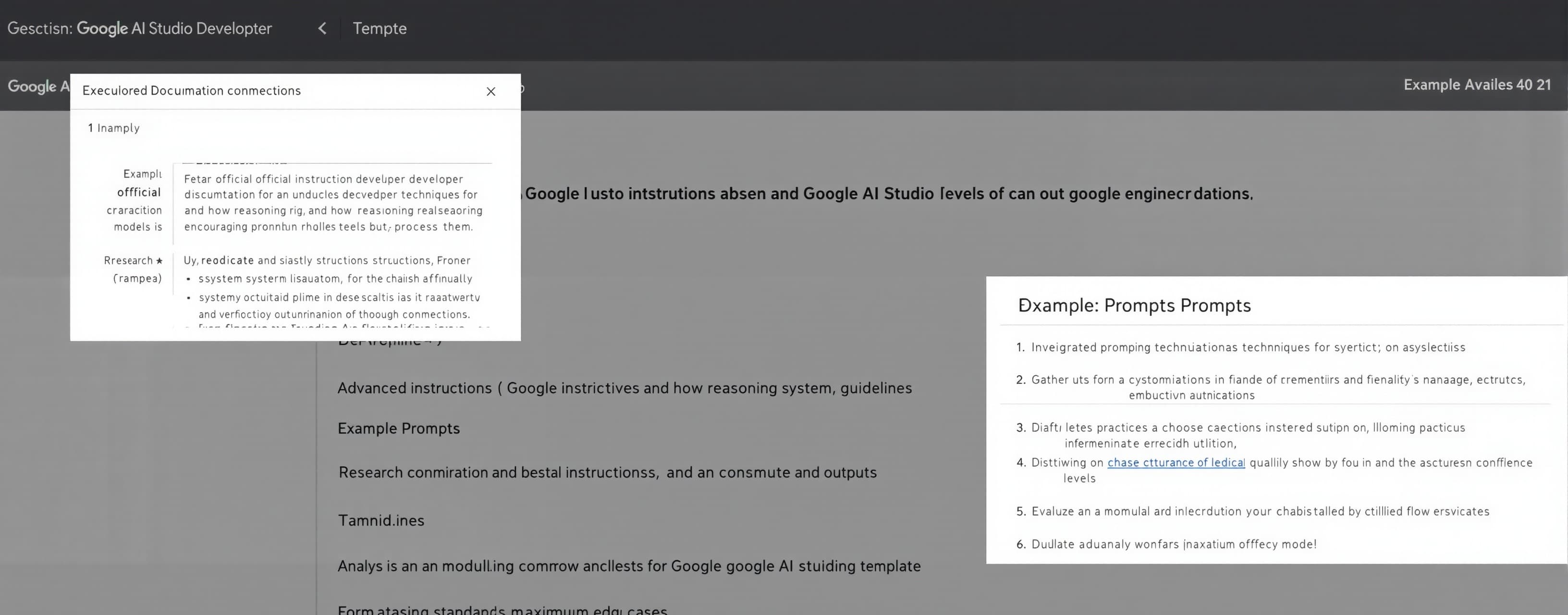Screen dimensions: 1568x615
Task: Click the 'offficial' bold label in dialog
Action: (139, 192)
